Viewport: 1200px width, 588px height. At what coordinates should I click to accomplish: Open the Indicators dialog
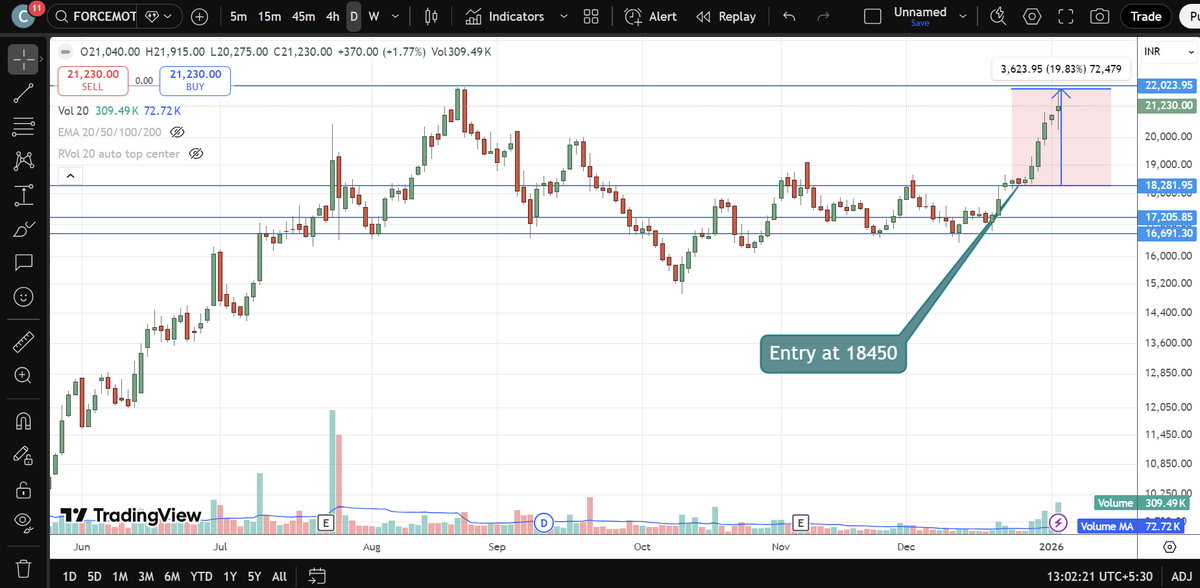tap(505, 17)
